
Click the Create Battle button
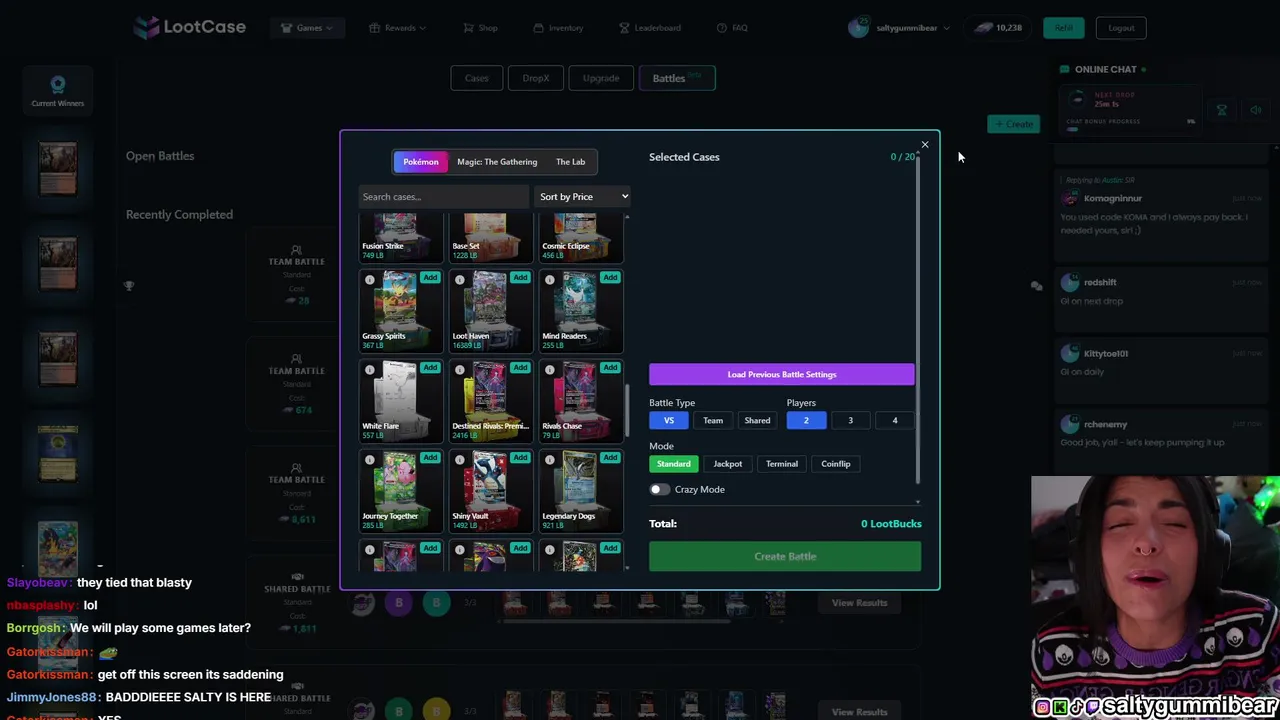pos(785,556)
